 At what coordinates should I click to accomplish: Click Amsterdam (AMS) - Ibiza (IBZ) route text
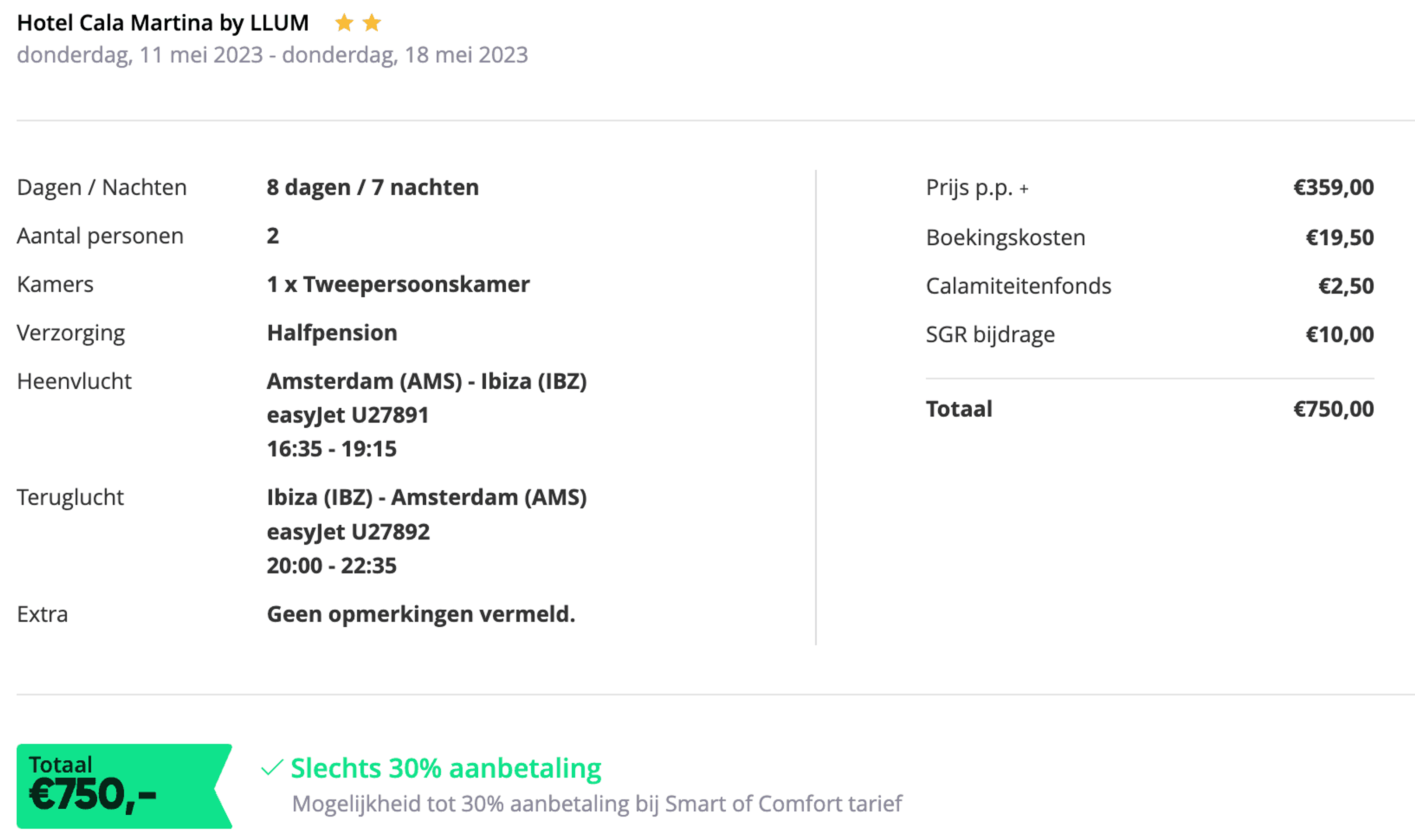426,382
